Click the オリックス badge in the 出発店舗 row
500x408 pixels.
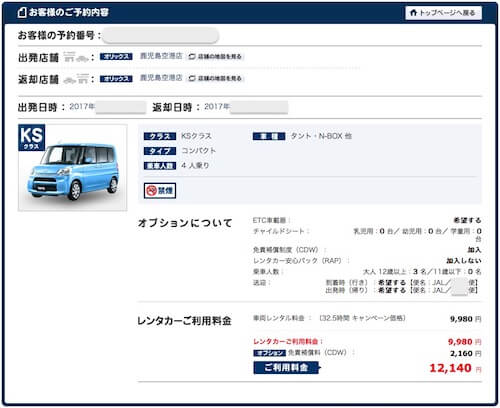[116, 57]
